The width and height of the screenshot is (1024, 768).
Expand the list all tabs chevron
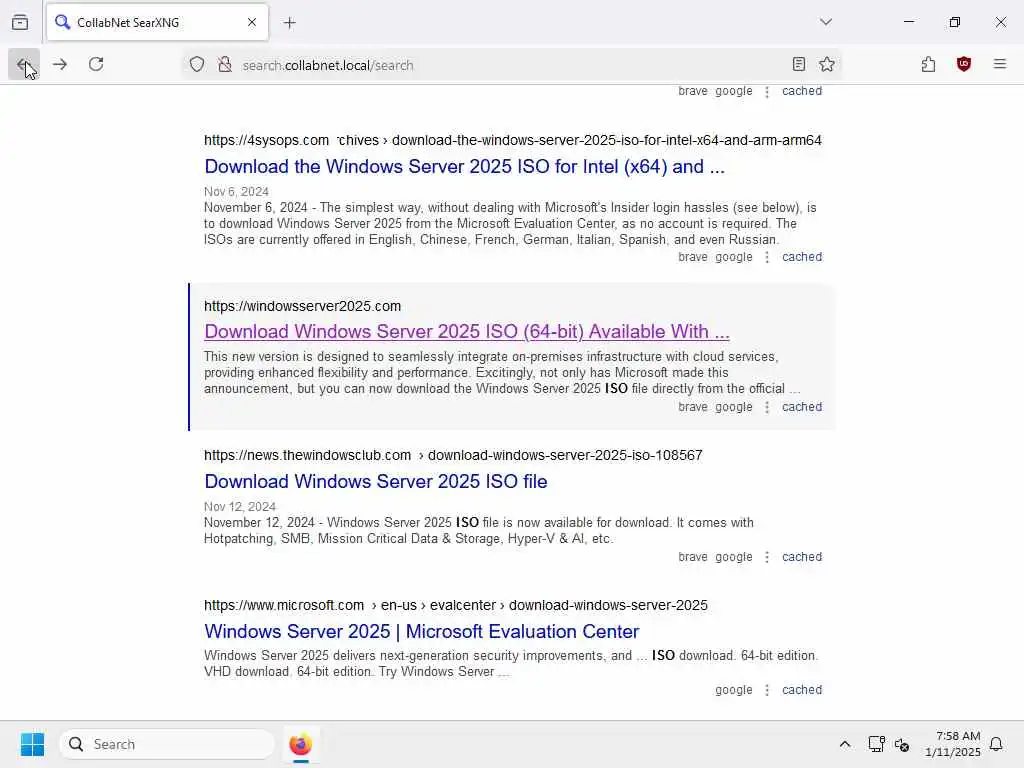click(826, 22)
